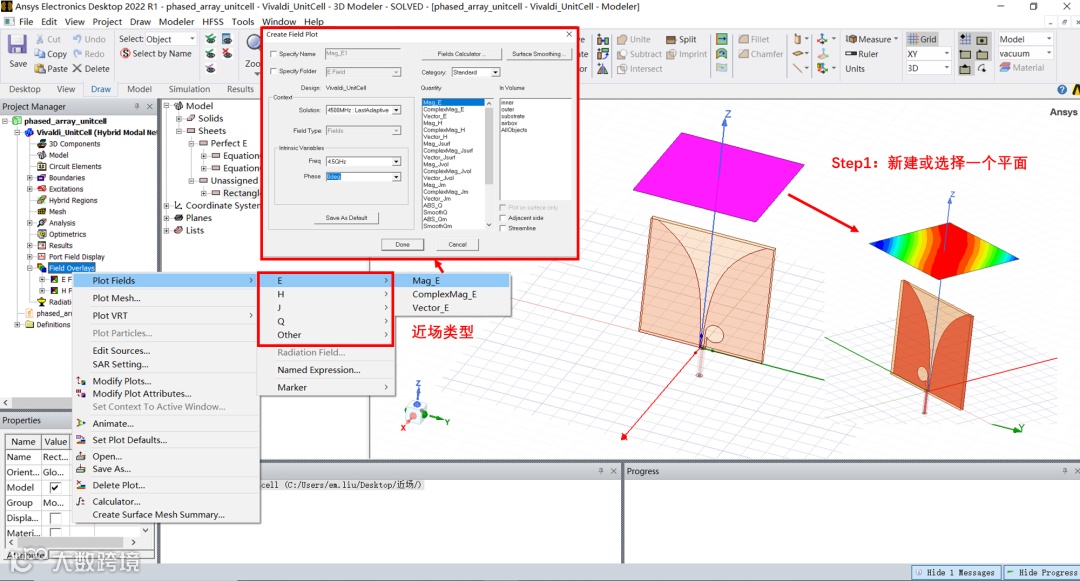Screen dimensions: 1080x581
Task: Switch to the Results ribbon tab
Action: (240, 89)
